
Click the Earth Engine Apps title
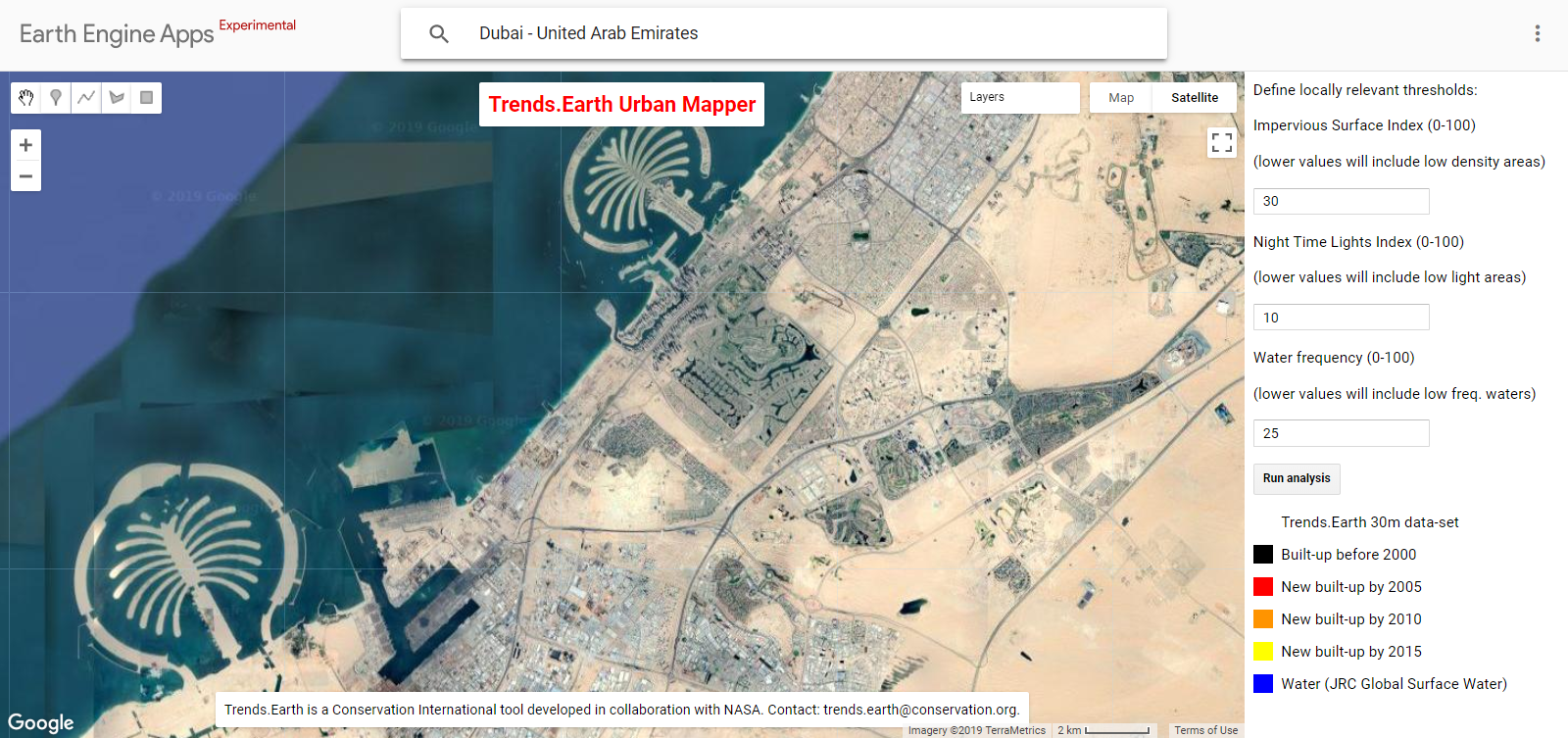pyautogui.click(x=117, y=34)
